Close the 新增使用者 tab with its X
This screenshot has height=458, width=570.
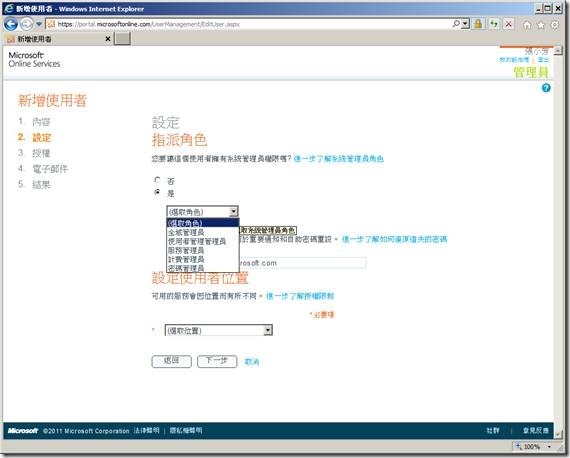pos(108,39)
